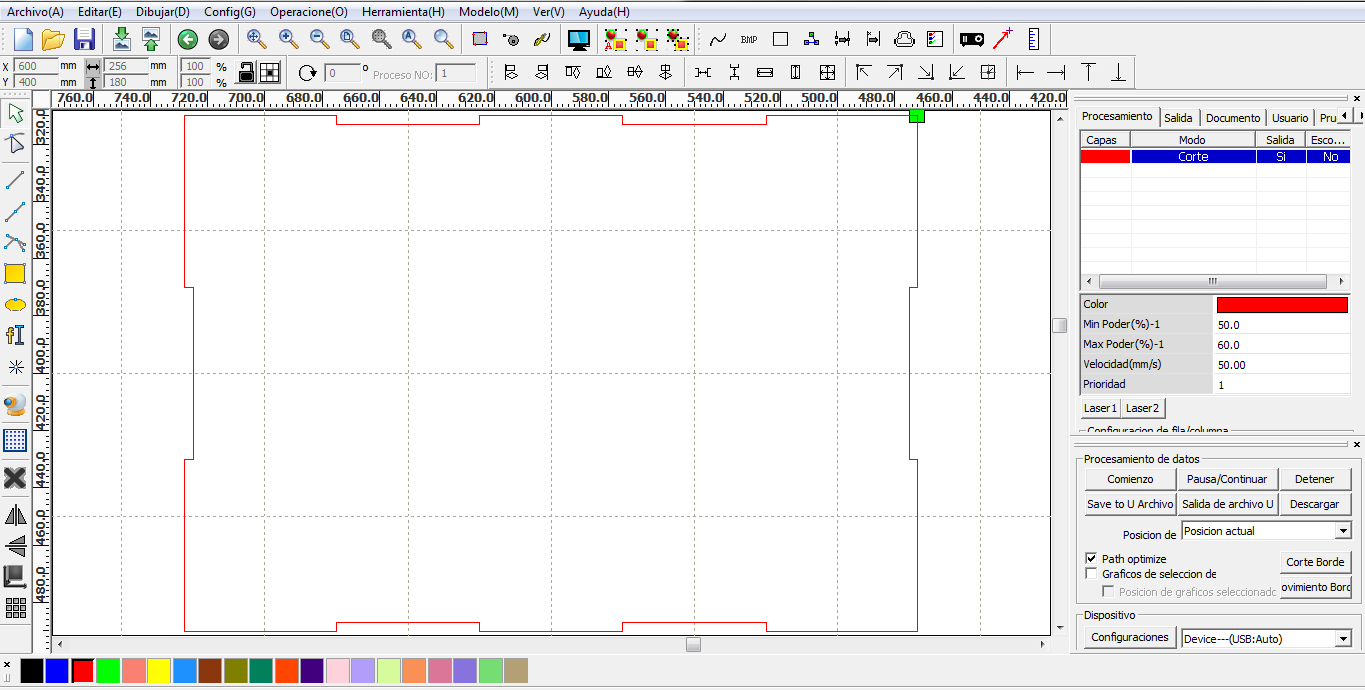
Task: Click the delete X tool in left toolbar
Action: [15, 477]
